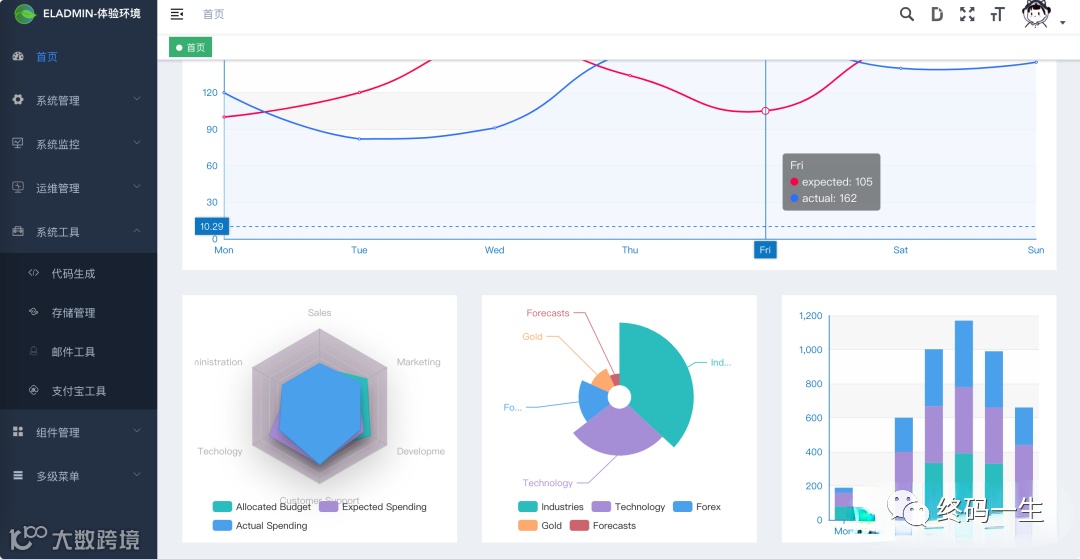Click the 'Forecasts' pie callout label
1080x559 pixels.
coord(548,313)
